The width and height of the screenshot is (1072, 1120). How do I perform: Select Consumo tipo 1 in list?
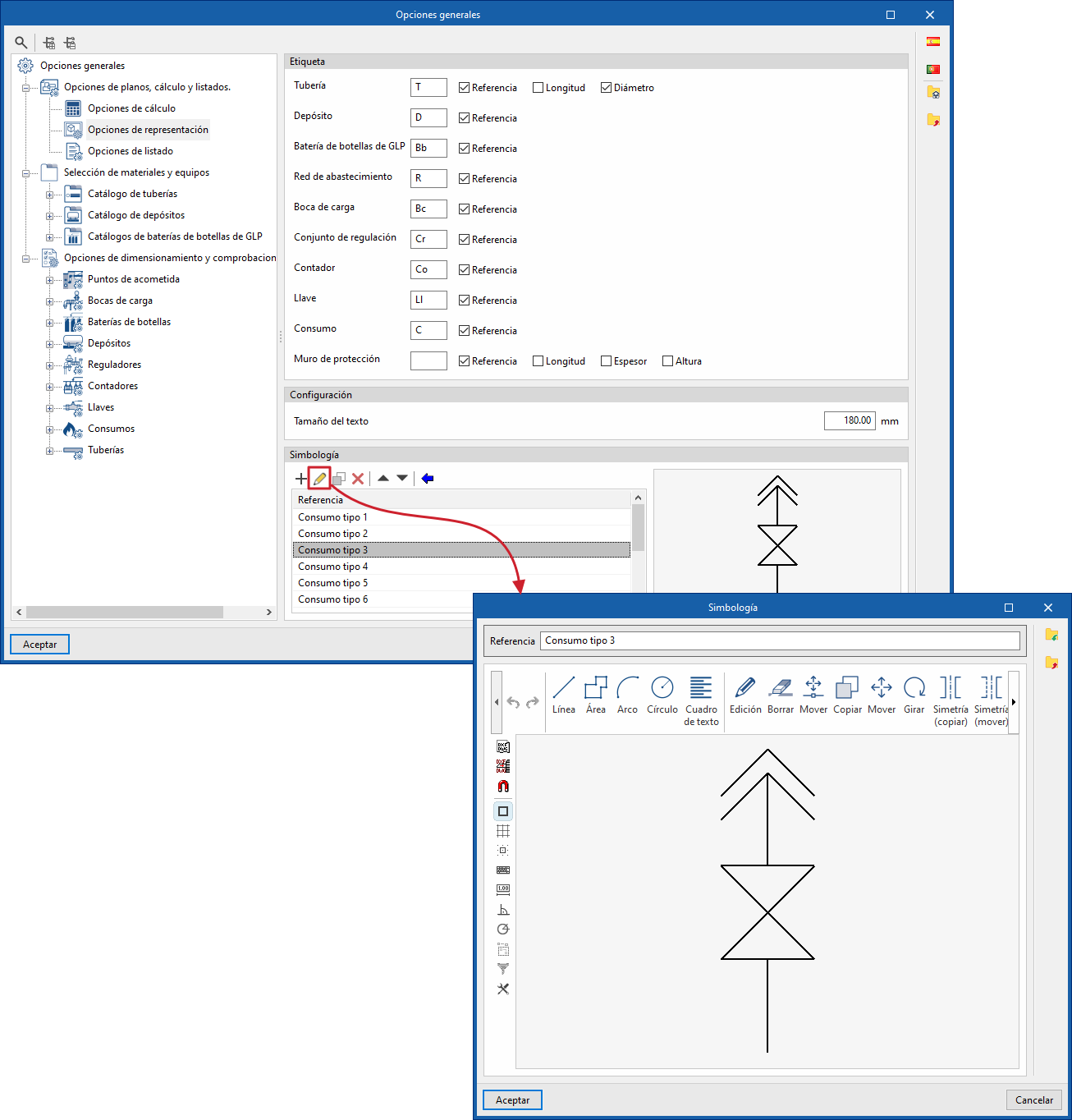461,517
